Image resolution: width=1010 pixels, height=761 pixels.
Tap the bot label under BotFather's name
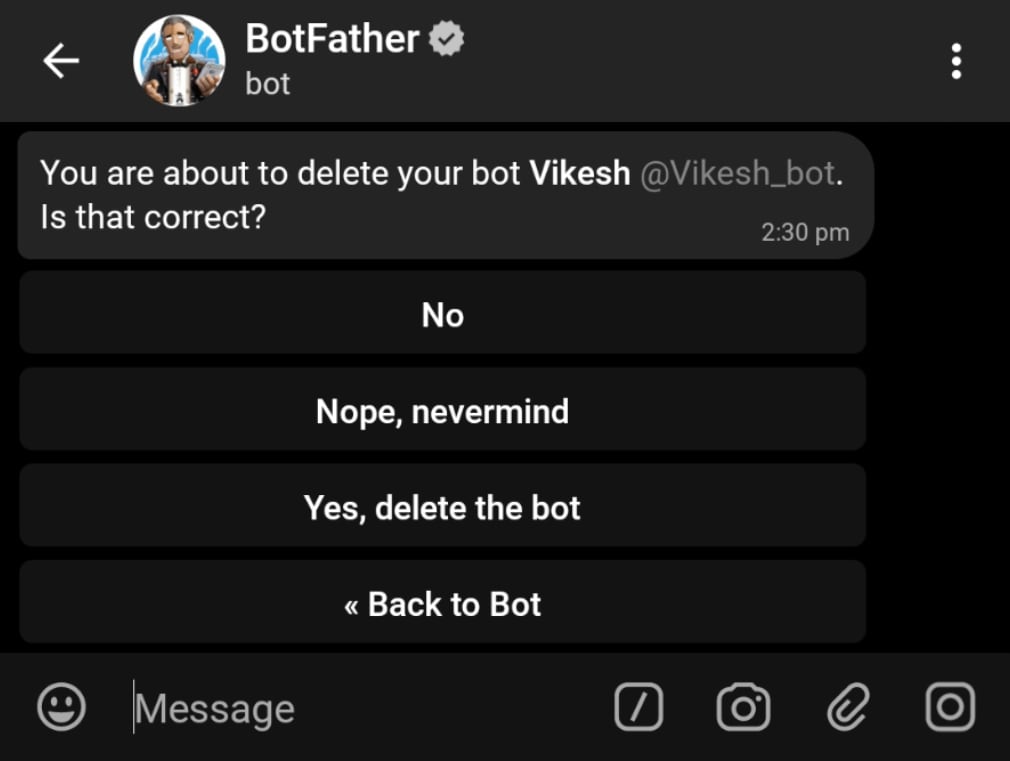tap(267, 86)
